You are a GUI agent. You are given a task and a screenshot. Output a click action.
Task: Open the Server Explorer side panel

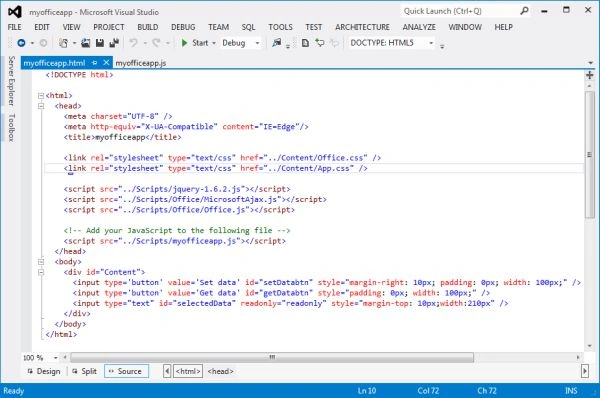[x=11, y=81]
